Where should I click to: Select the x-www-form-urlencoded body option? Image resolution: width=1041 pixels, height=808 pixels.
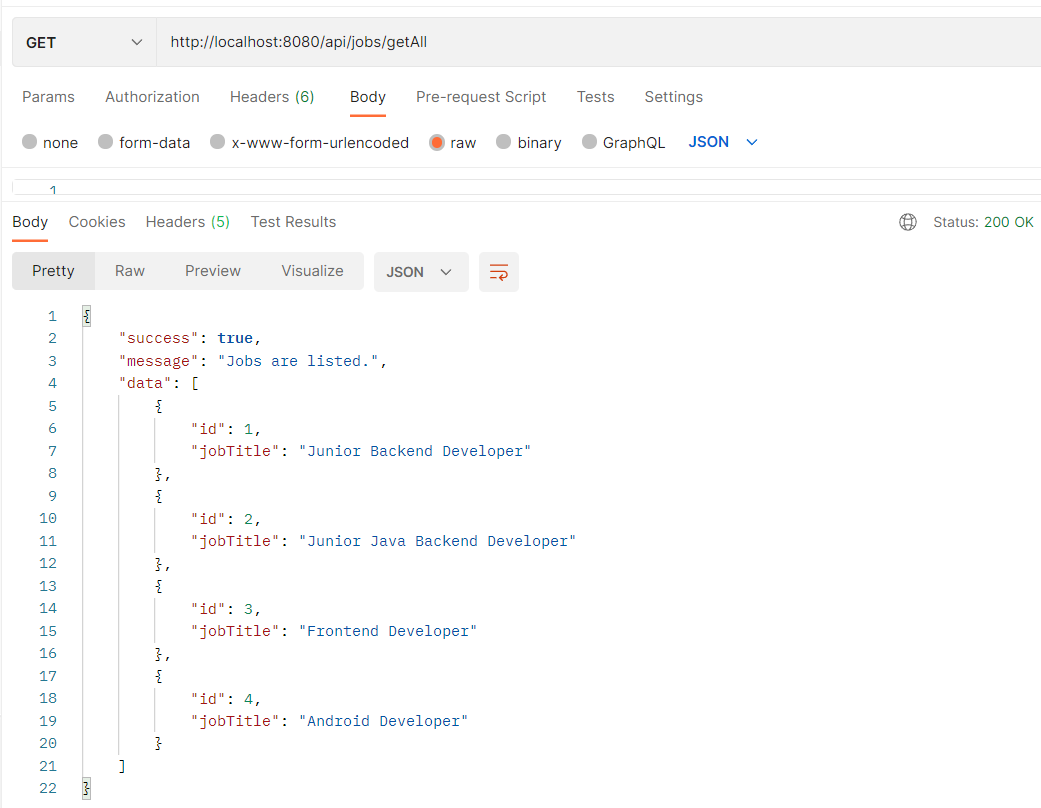217,142
